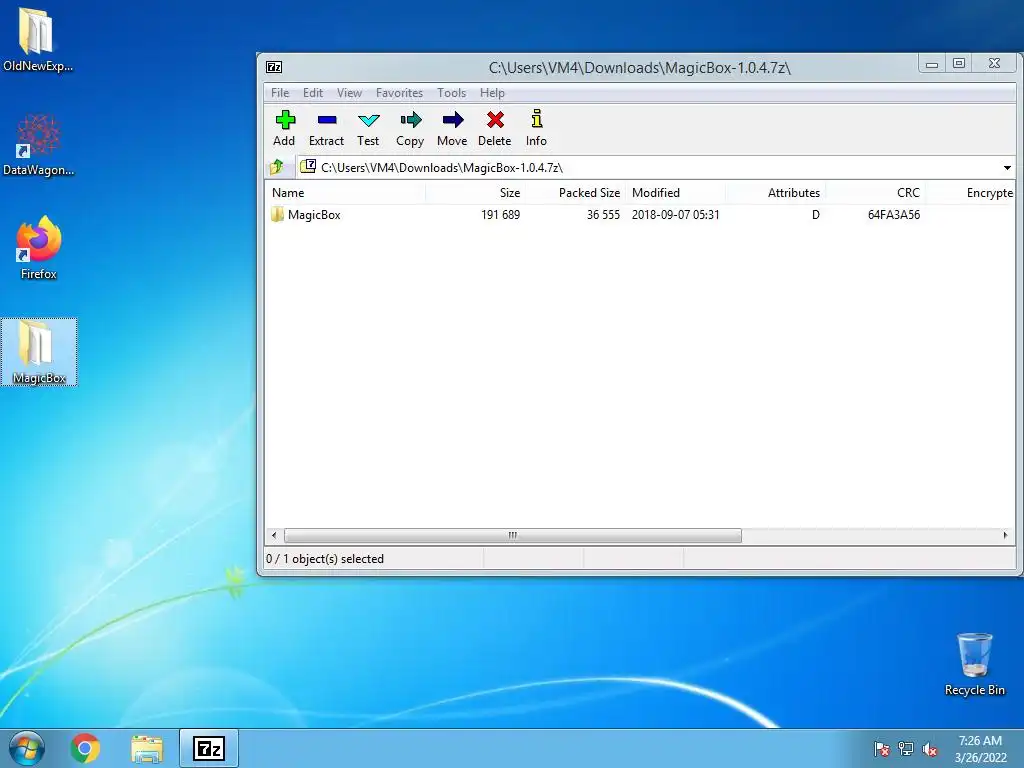The image size is (1024, 768).
Task: Select the DataWagon desktop shortcut
Action: click(38, 144)
